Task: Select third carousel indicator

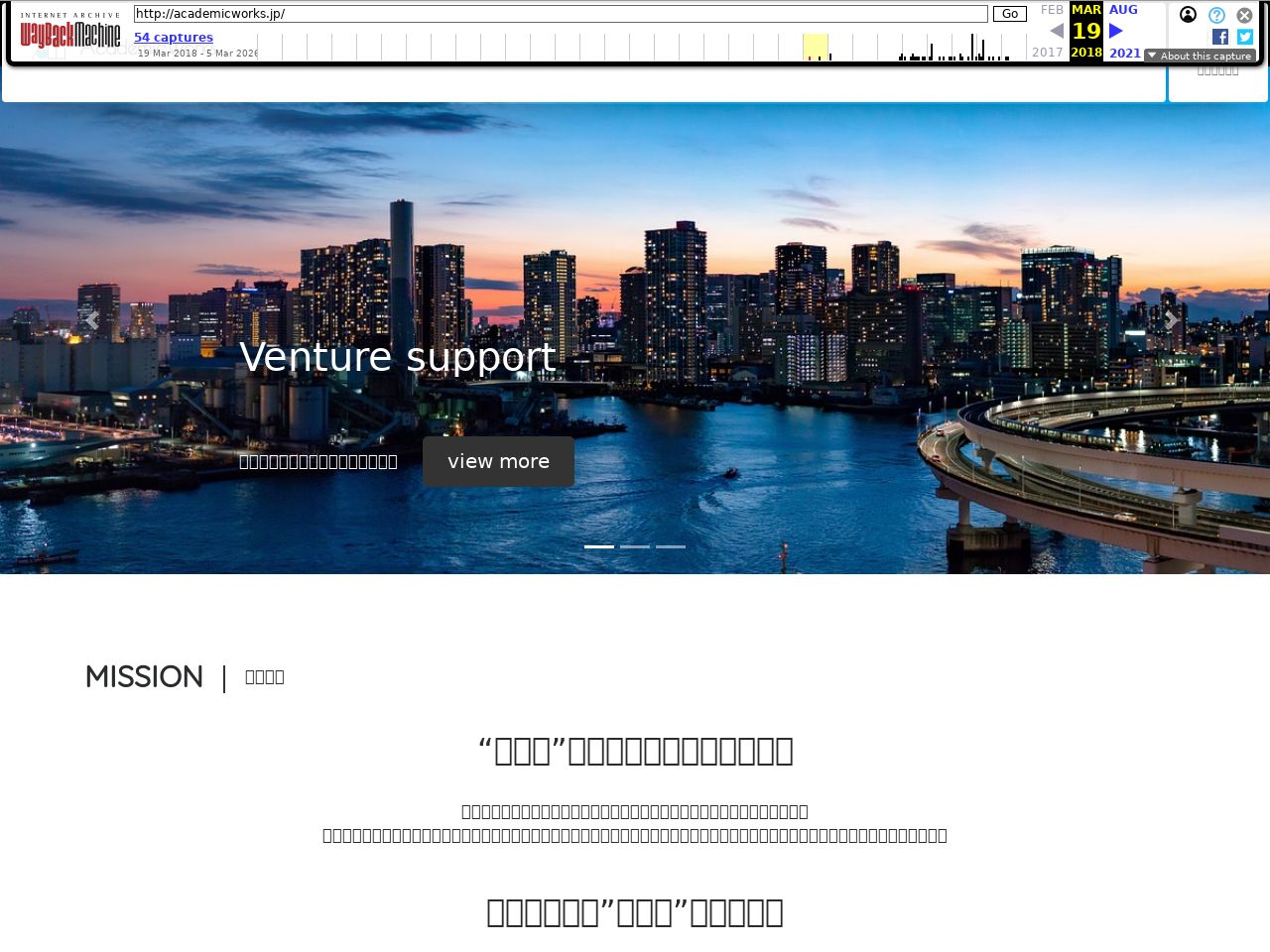Action: (x=671, y=546)
